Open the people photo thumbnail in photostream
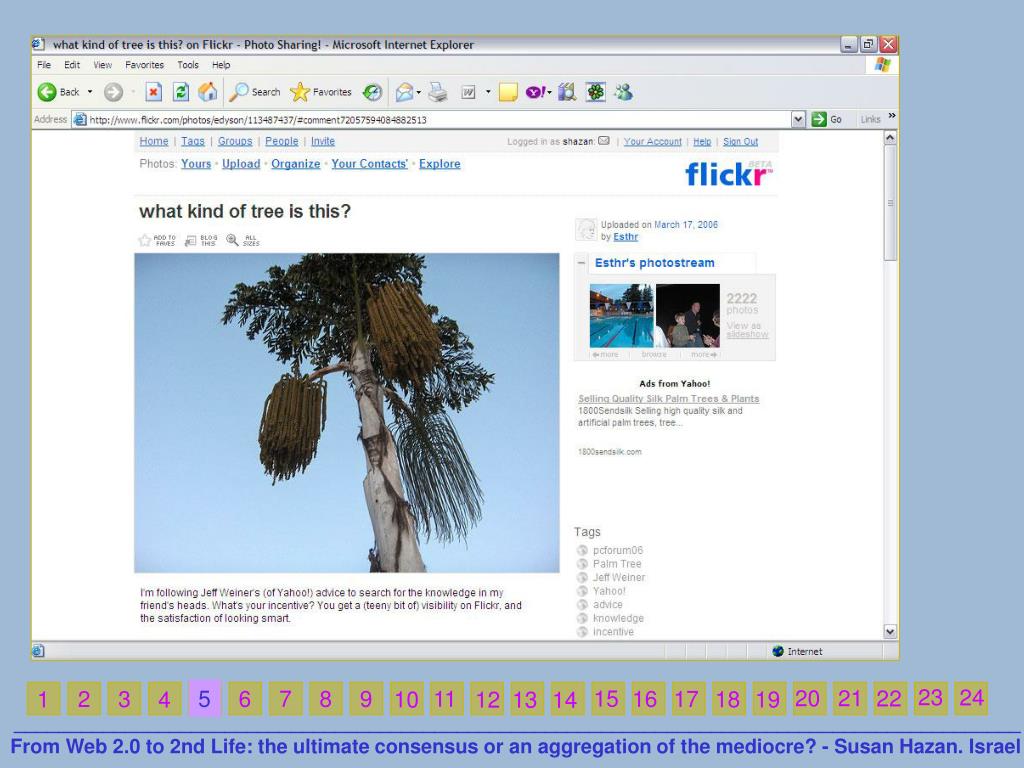This screenshot has height=768, width=1024. tap(688, 315)
